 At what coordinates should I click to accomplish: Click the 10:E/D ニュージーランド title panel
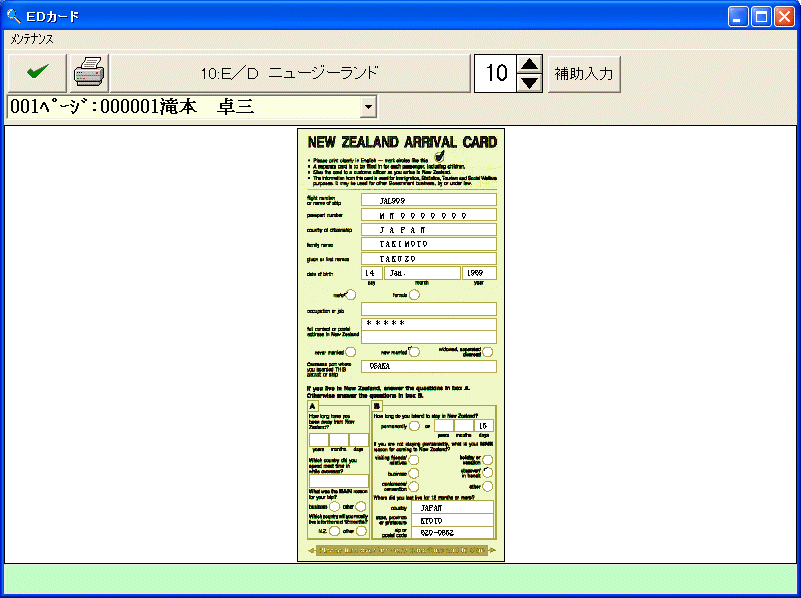[x=290, y=73]
